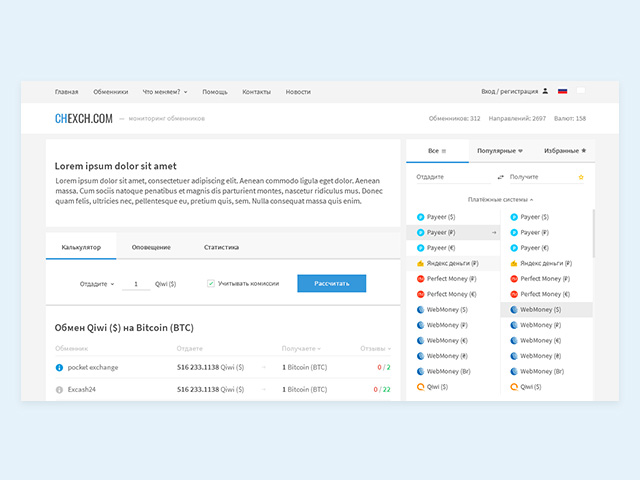This screenshot has height=480, width=640.
Task: Select the Все tab in the currency panel
Action: pyautogui.click(x=437, y=151)
